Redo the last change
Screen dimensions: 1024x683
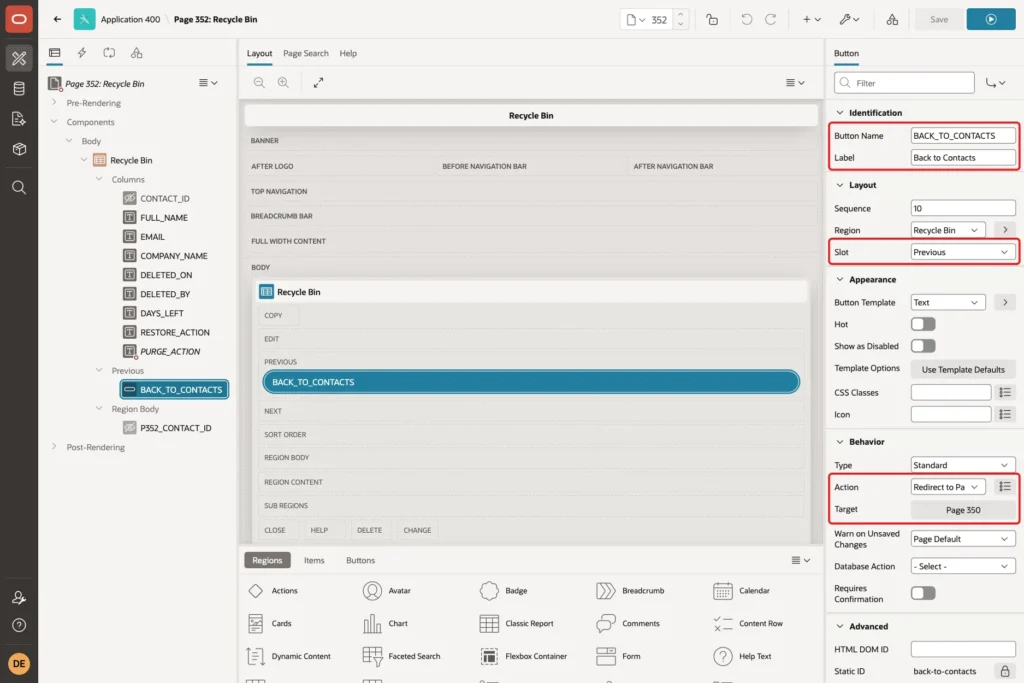[771, 20]
